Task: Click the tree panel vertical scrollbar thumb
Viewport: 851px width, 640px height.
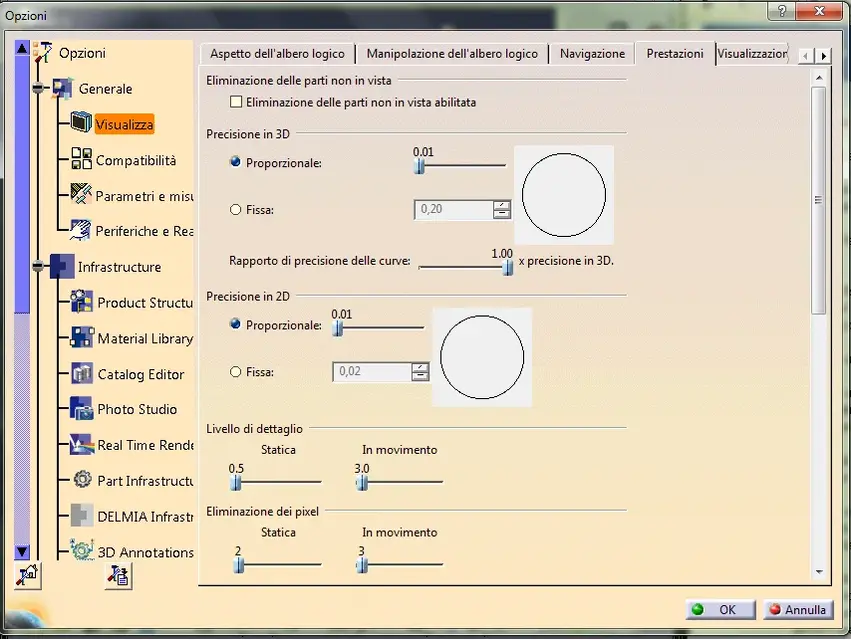Action: coord(22,185)
